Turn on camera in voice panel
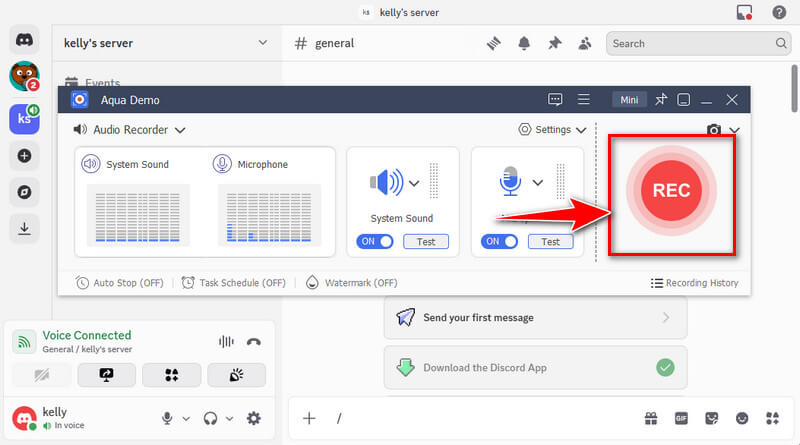The height and width of the screenshot is (445, 800). point(41,375)
